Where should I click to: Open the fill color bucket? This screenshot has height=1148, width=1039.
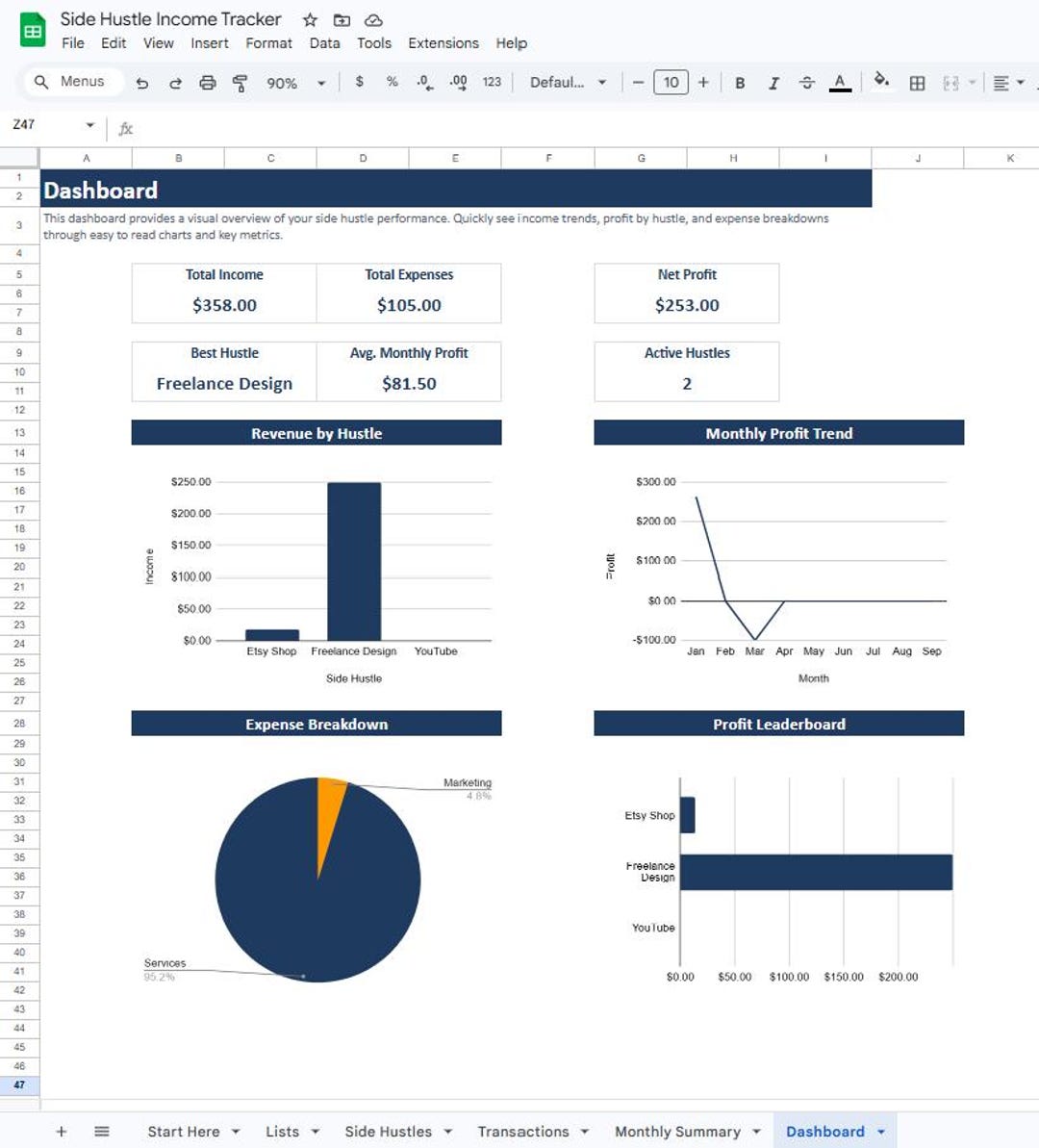[881, 81]
